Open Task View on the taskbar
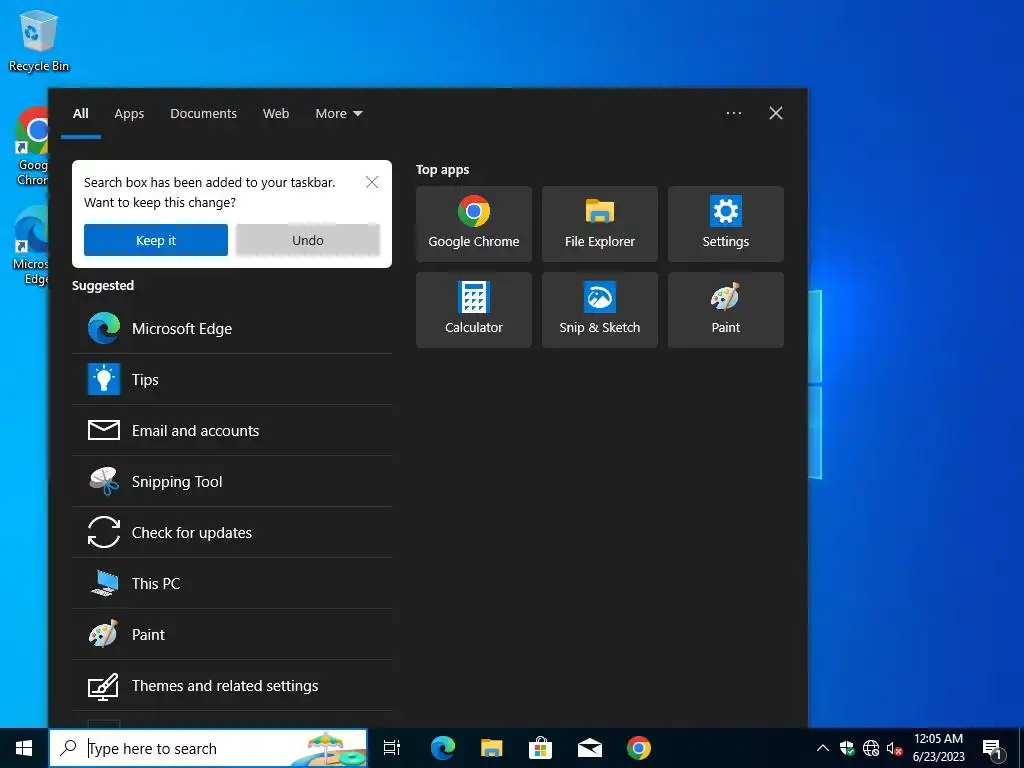The width and height of the screenshot is (1024, 768). 392,748
